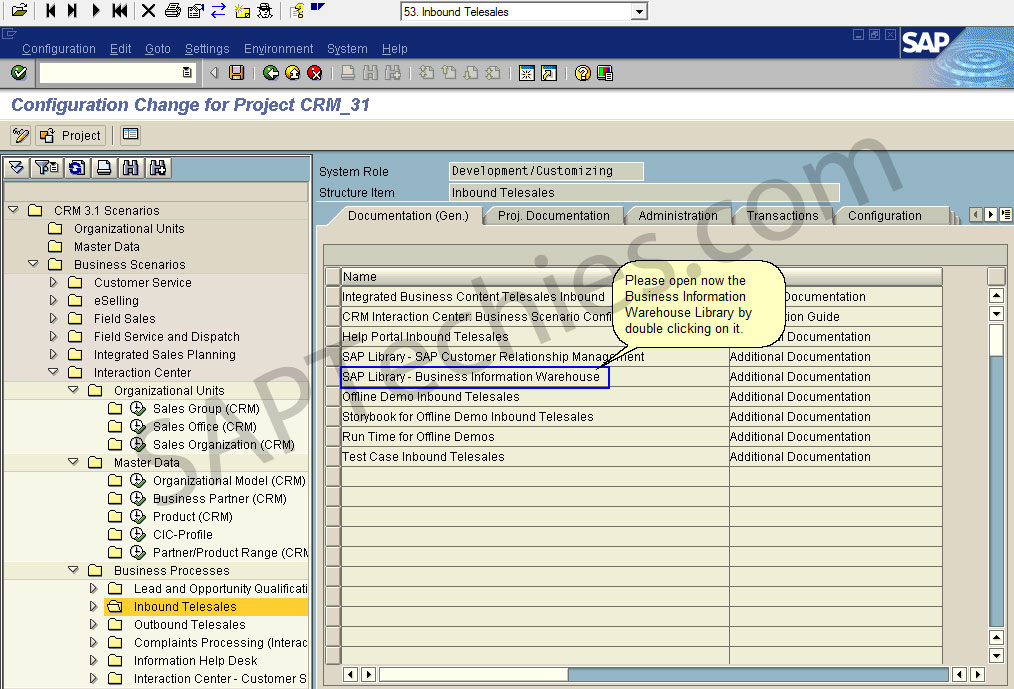Click the green Back arrow icon
Viewport: 1014px width, 689px height.
tap(271, 73)
